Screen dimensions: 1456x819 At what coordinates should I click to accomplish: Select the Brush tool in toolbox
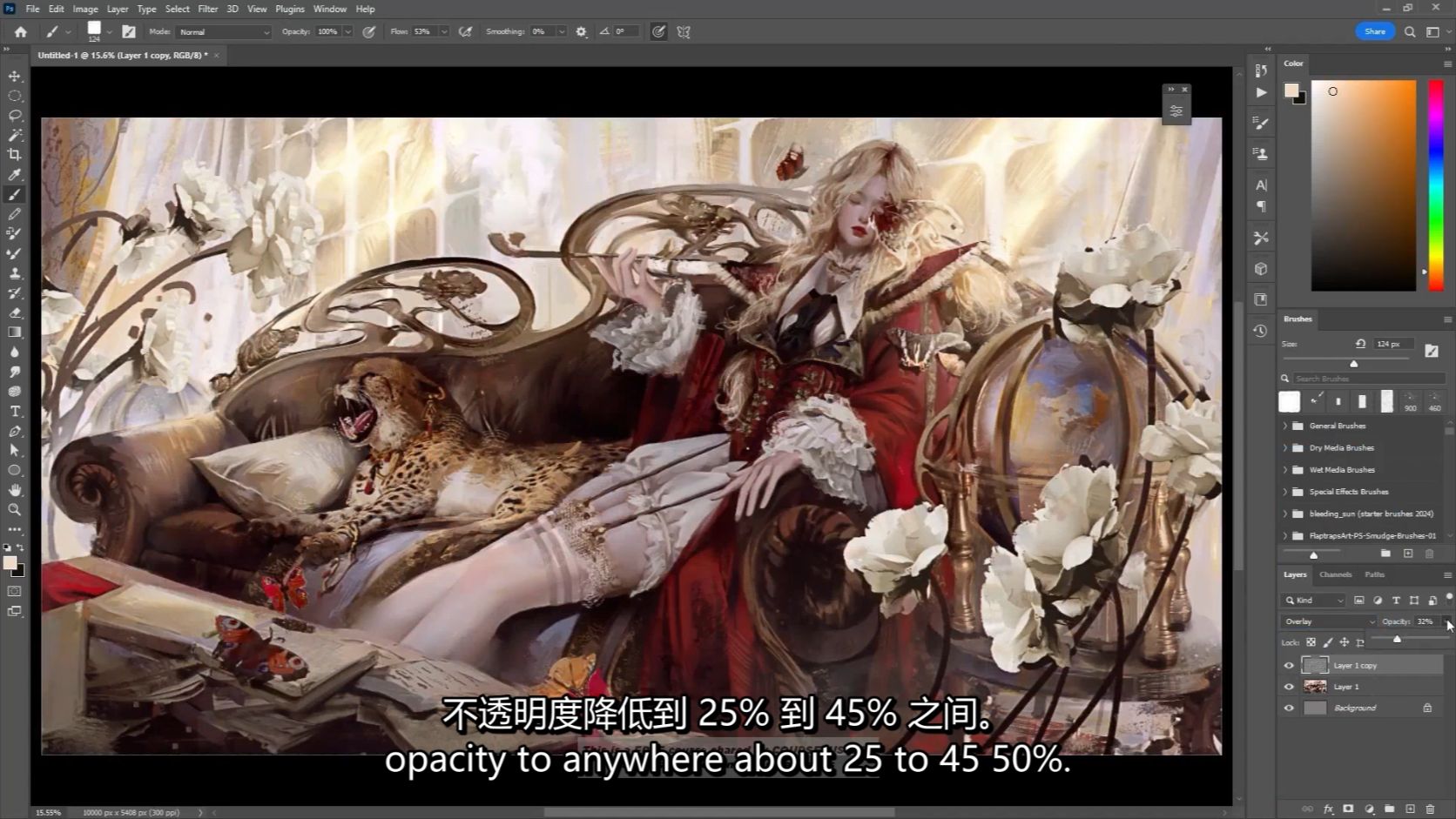pos(15,195)
